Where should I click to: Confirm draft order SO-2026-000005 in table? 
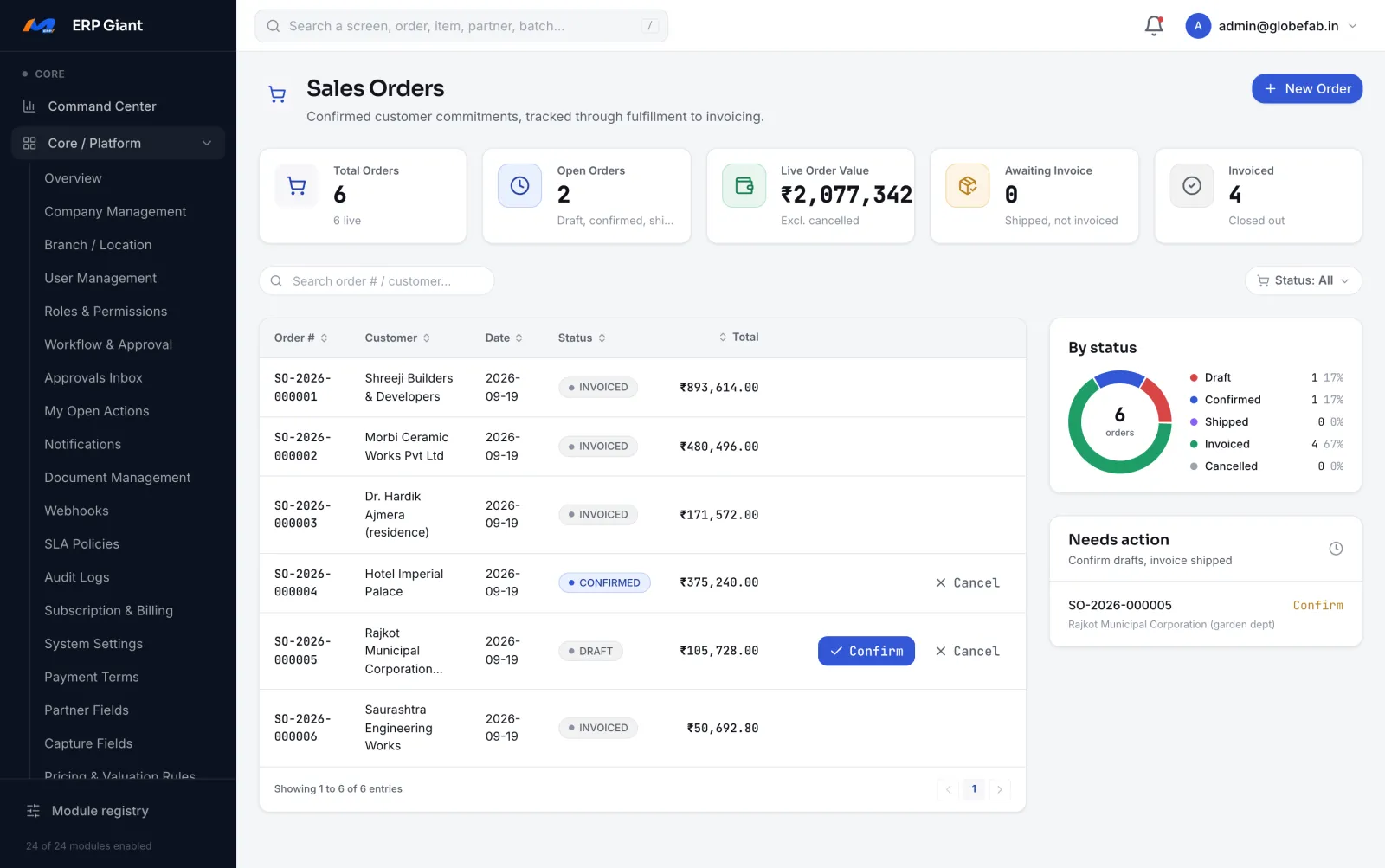pos(866,651)
